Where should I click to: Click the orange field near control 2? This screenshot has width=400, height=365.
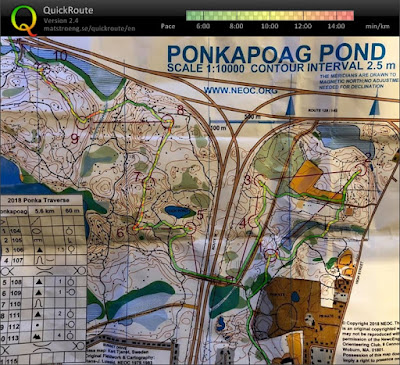[312, 182]
